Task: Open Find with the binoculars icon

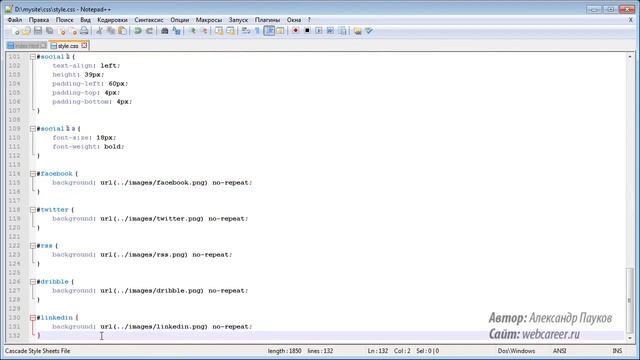Action: (x=164, y=31)
